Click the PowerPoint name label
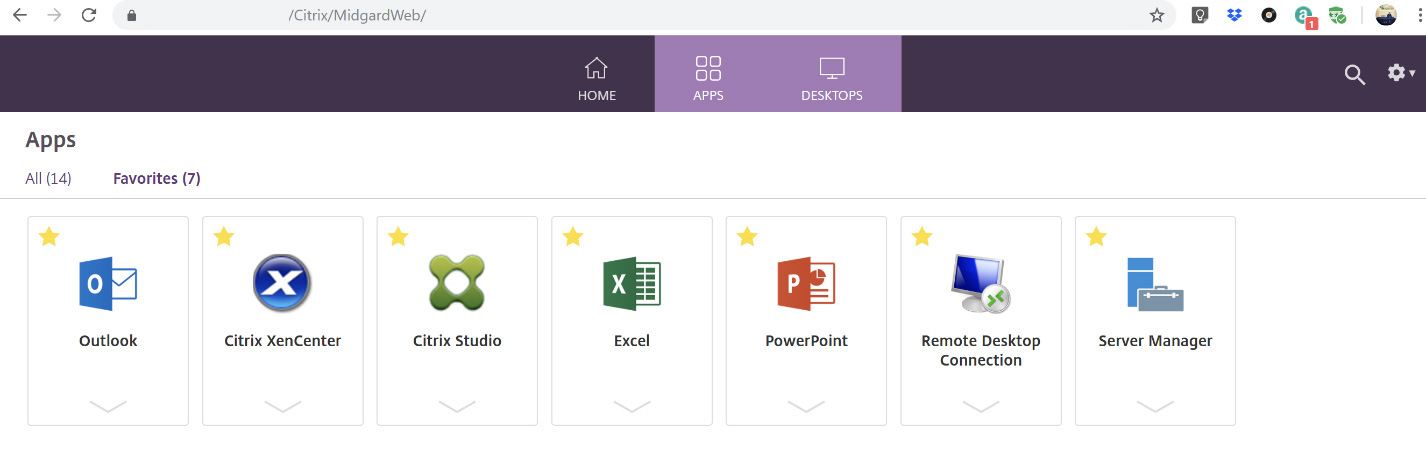This screenshot has width=1426, height=475. (x=806, y=341)
